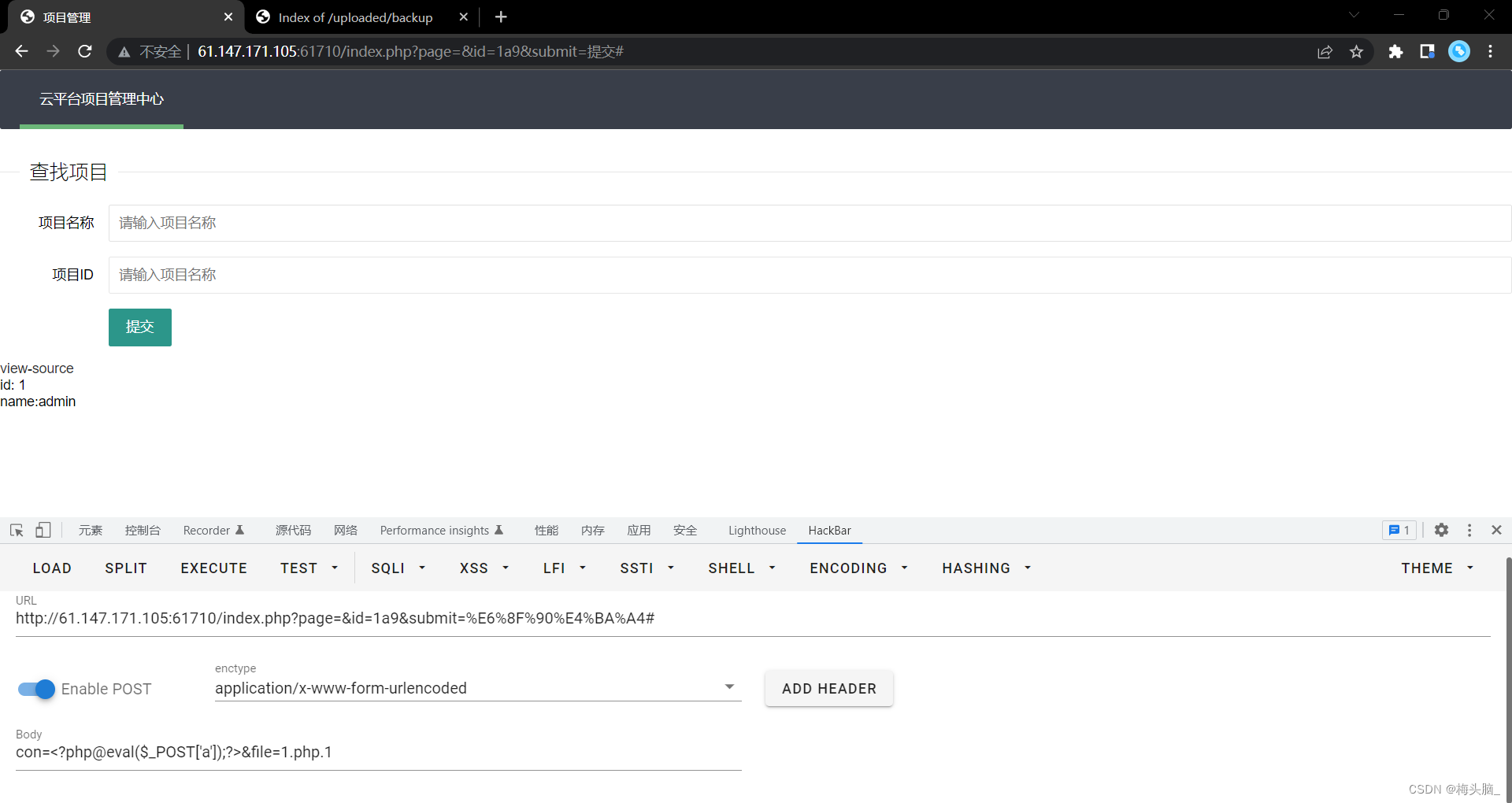
Task: Click the share icon in the address bar
Action: coord(1325,51)
